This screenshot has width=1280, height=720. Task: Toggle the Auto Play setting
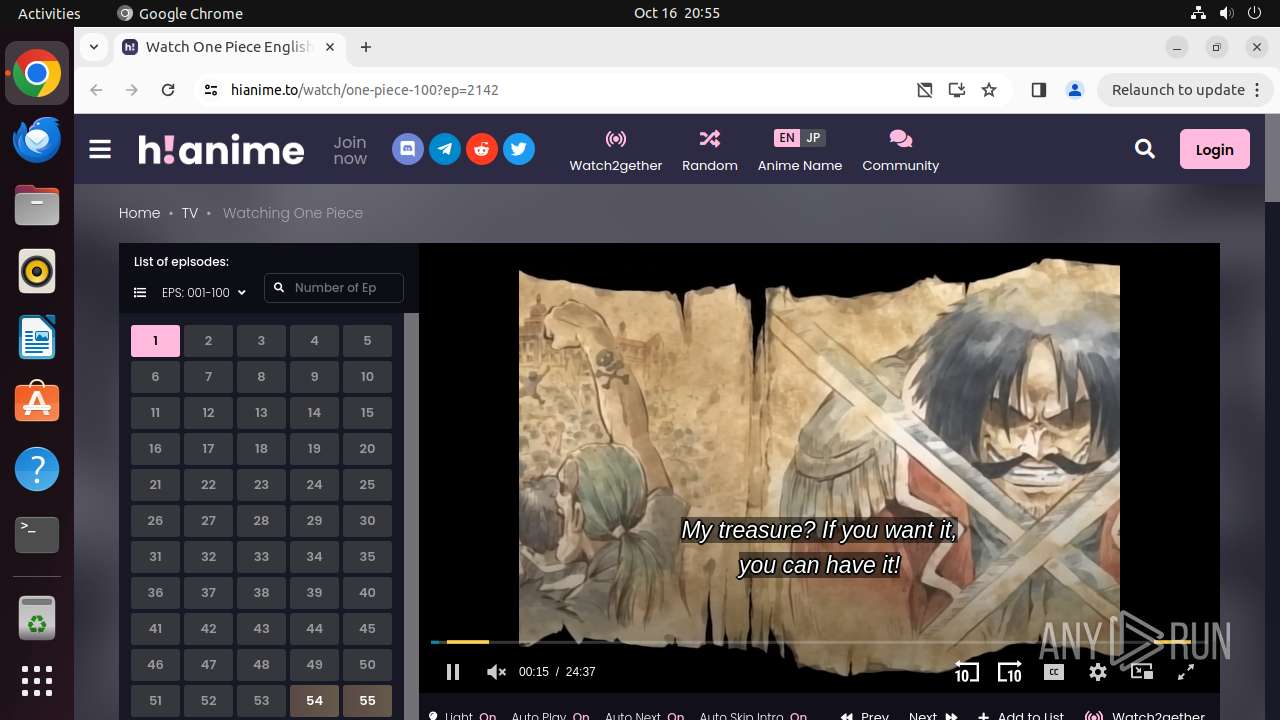551,716
